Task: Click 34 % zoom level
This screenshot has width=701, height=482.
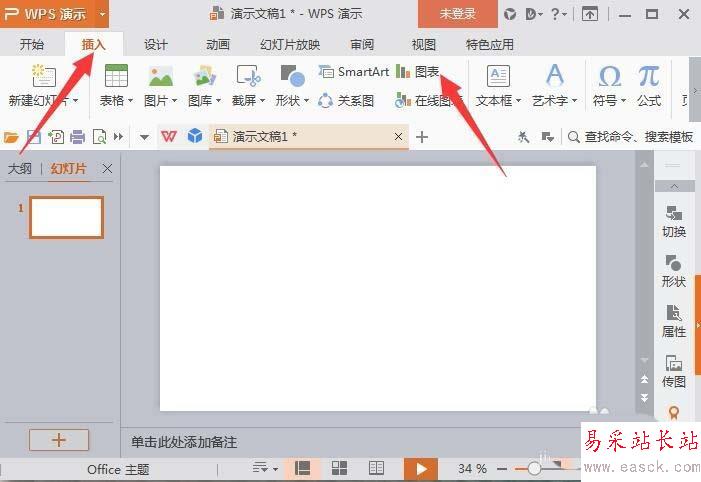Action: (x=472, y=469)
